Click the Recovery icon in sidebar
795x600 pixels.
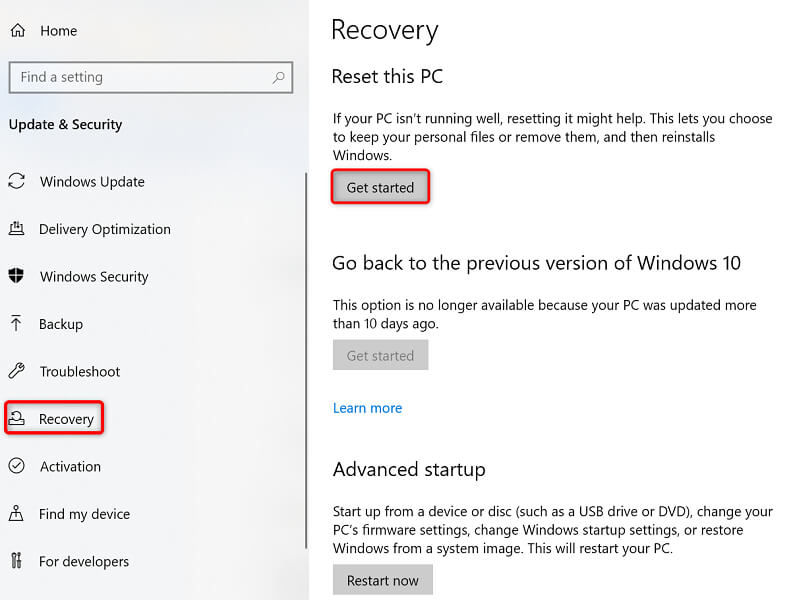(x=17, y=419)
